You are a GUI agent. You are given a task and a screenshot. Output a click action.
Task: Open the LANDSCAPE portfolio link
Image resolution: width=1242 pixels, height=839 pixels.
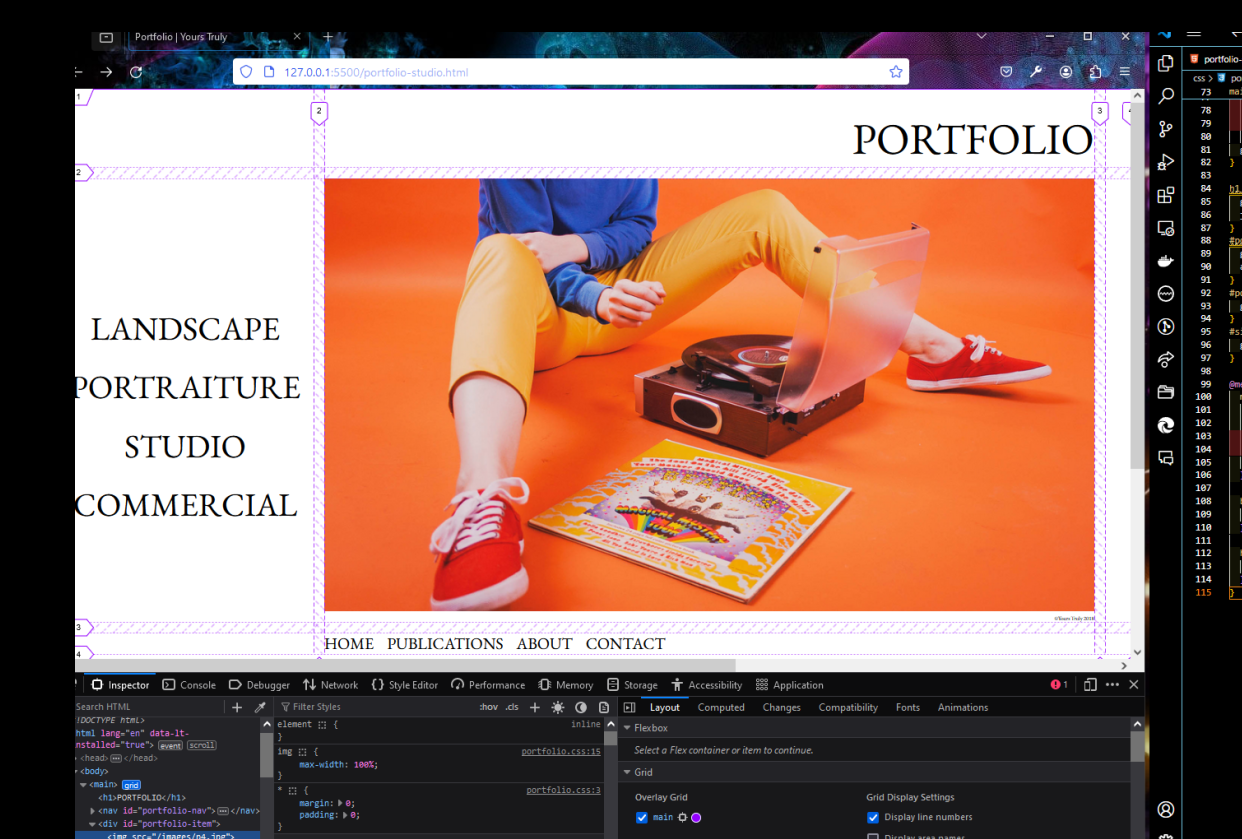point(185,329)
